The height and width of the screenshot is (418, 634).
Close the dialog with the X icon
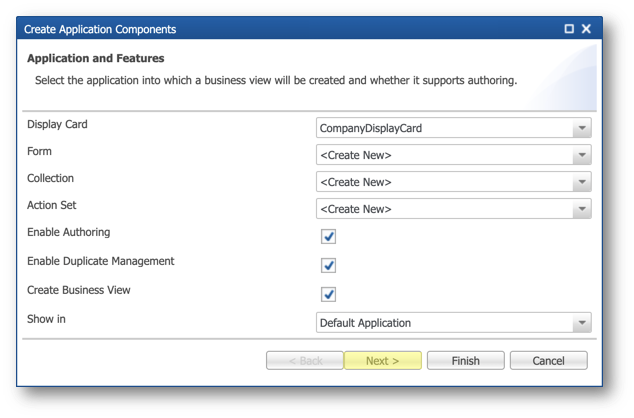tap(586, 29)
